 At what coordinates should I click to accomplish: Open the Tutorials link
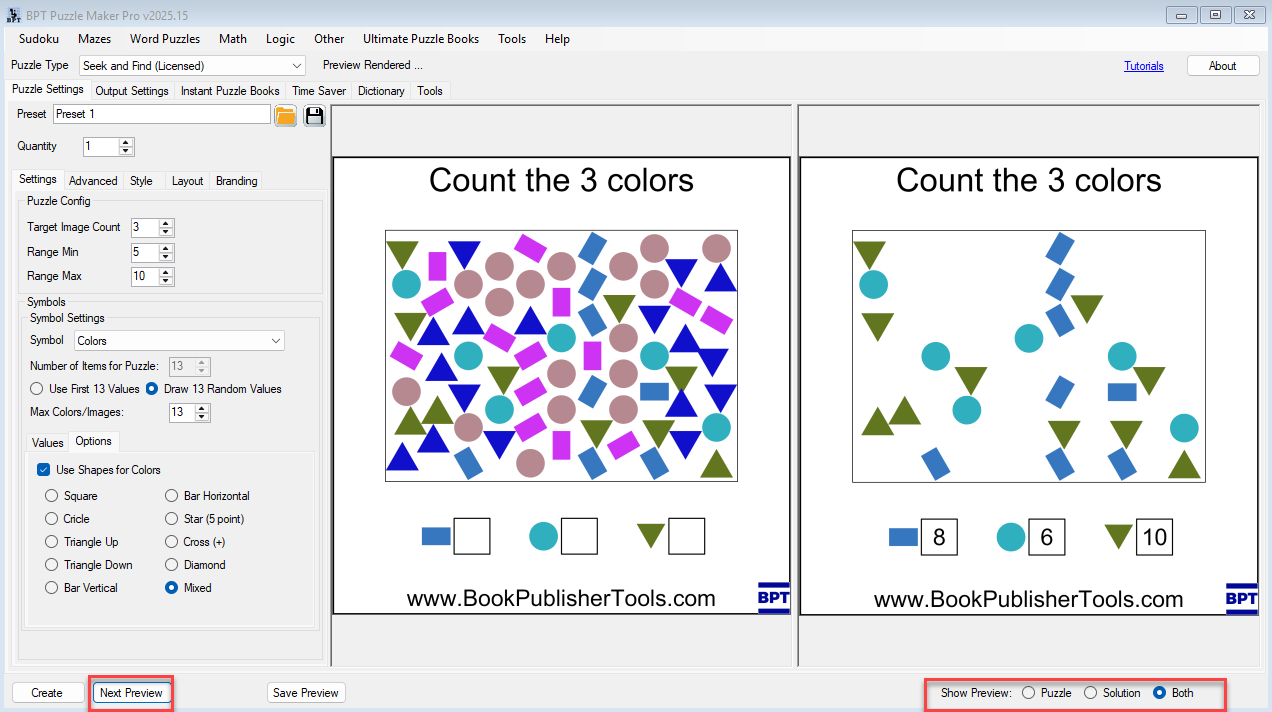[1143, 66]
